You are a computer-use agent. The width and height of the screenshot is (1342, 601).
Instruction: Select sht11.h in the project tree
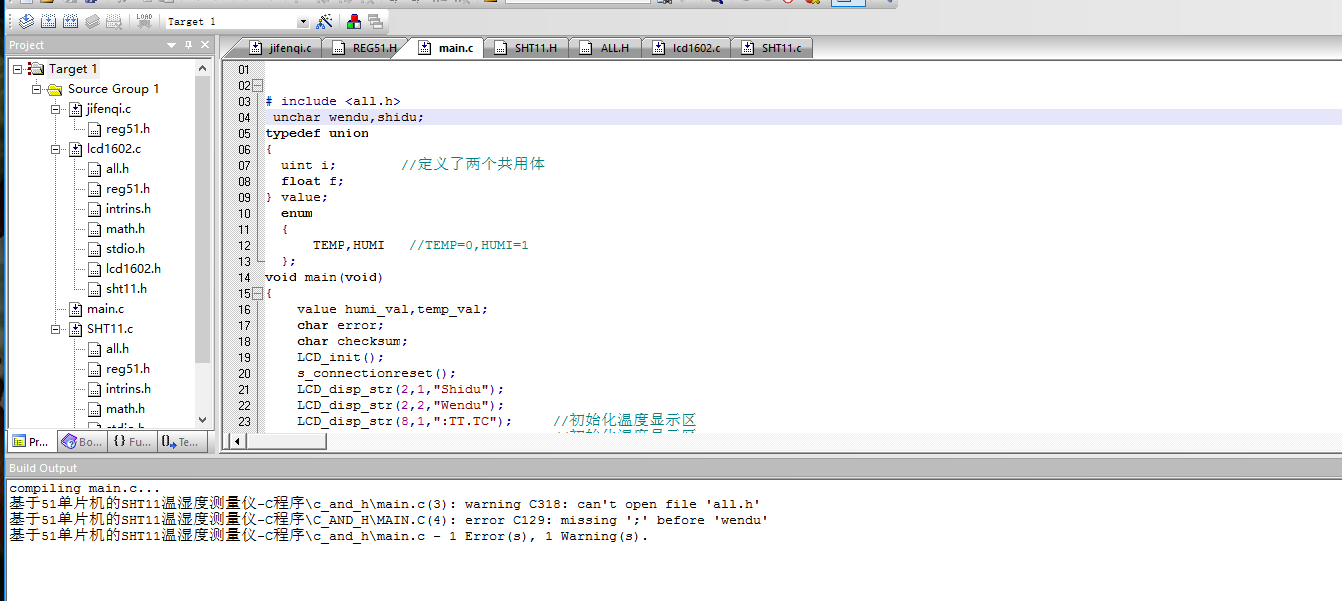(x=126, y=289)
